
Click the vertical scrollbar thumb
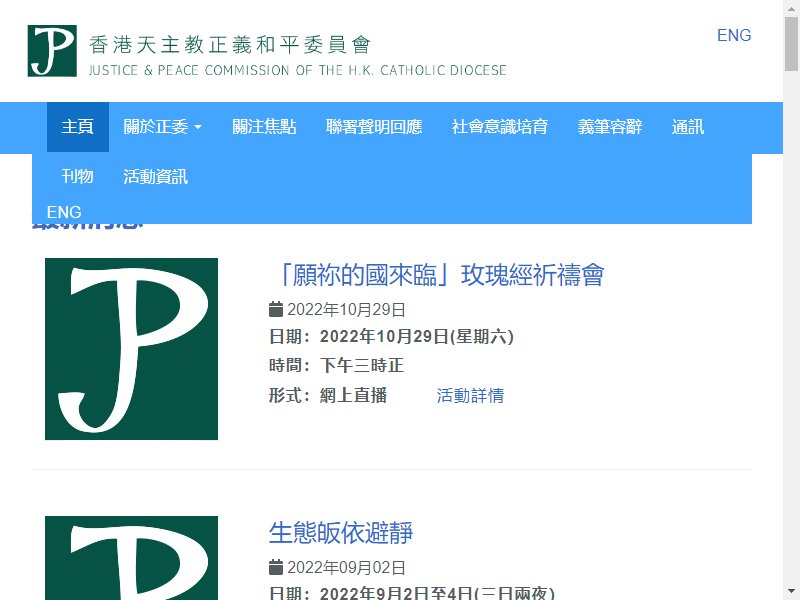[791, 44]
